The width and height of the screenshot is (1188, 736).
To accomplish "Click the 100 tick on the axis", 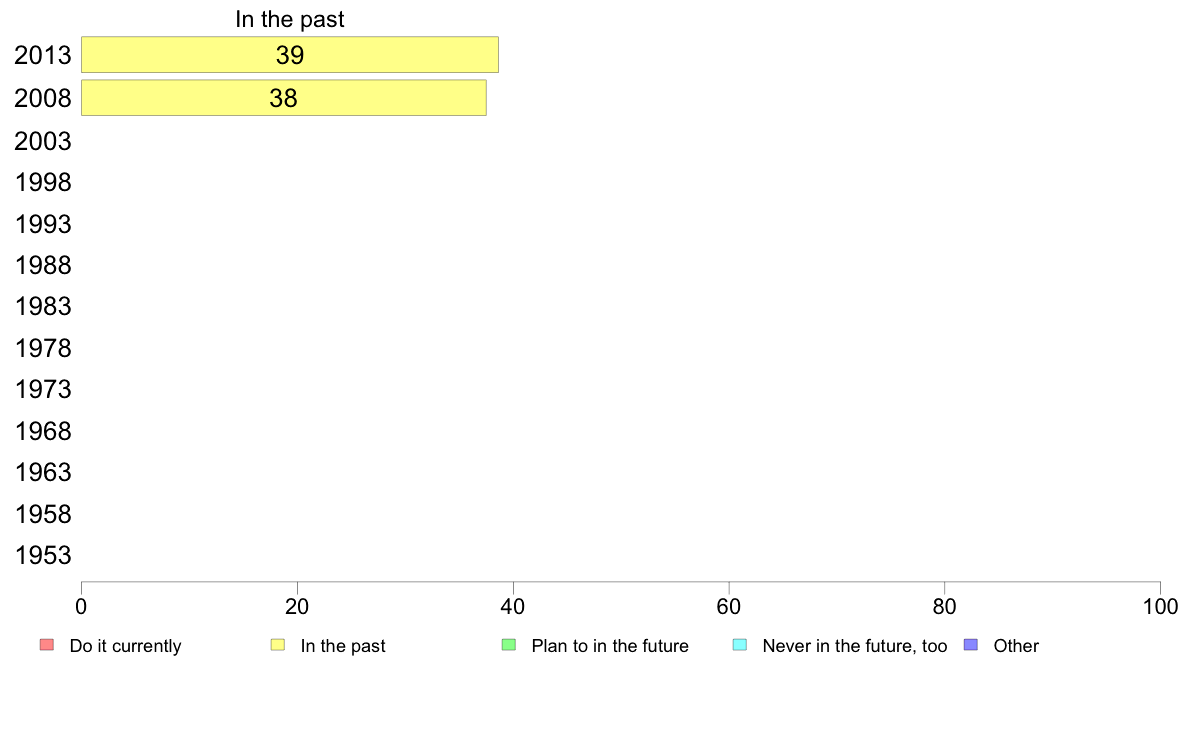I will tap(1160, 606).
